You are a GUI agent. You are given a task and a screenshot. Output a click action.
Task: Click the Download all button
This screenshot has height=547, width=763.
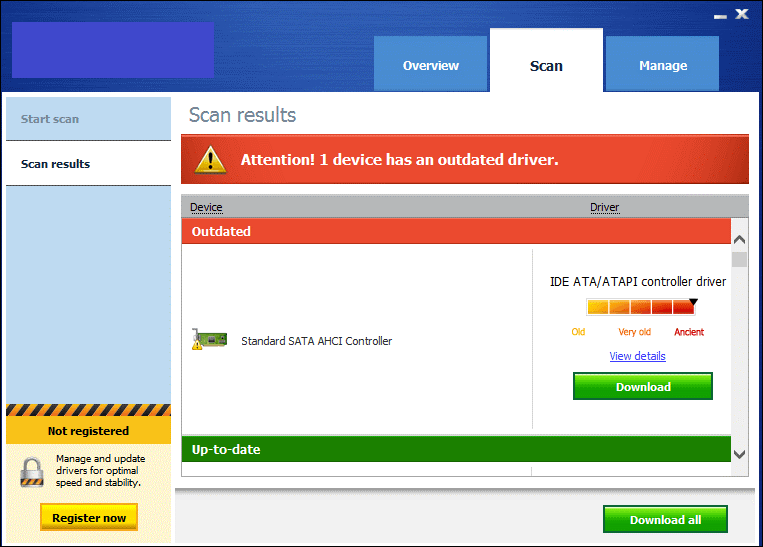(665, 519)
